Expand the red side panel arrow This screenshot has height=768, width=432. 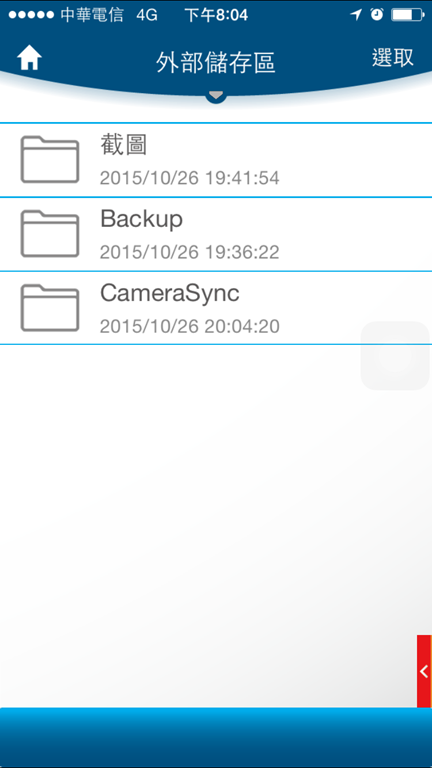point(424,671)
